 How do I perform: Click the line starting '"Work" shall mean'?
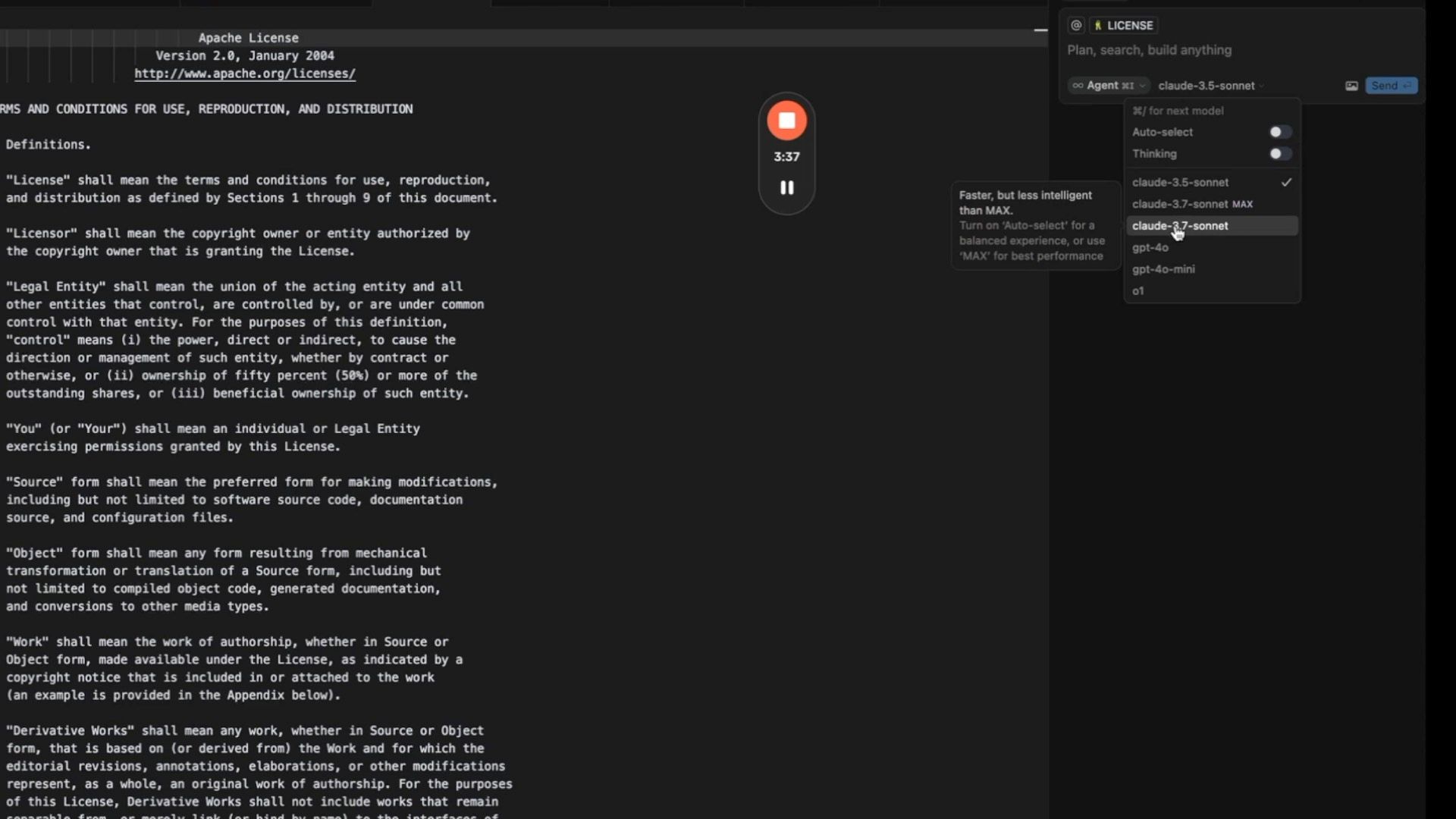coord(227,642)
